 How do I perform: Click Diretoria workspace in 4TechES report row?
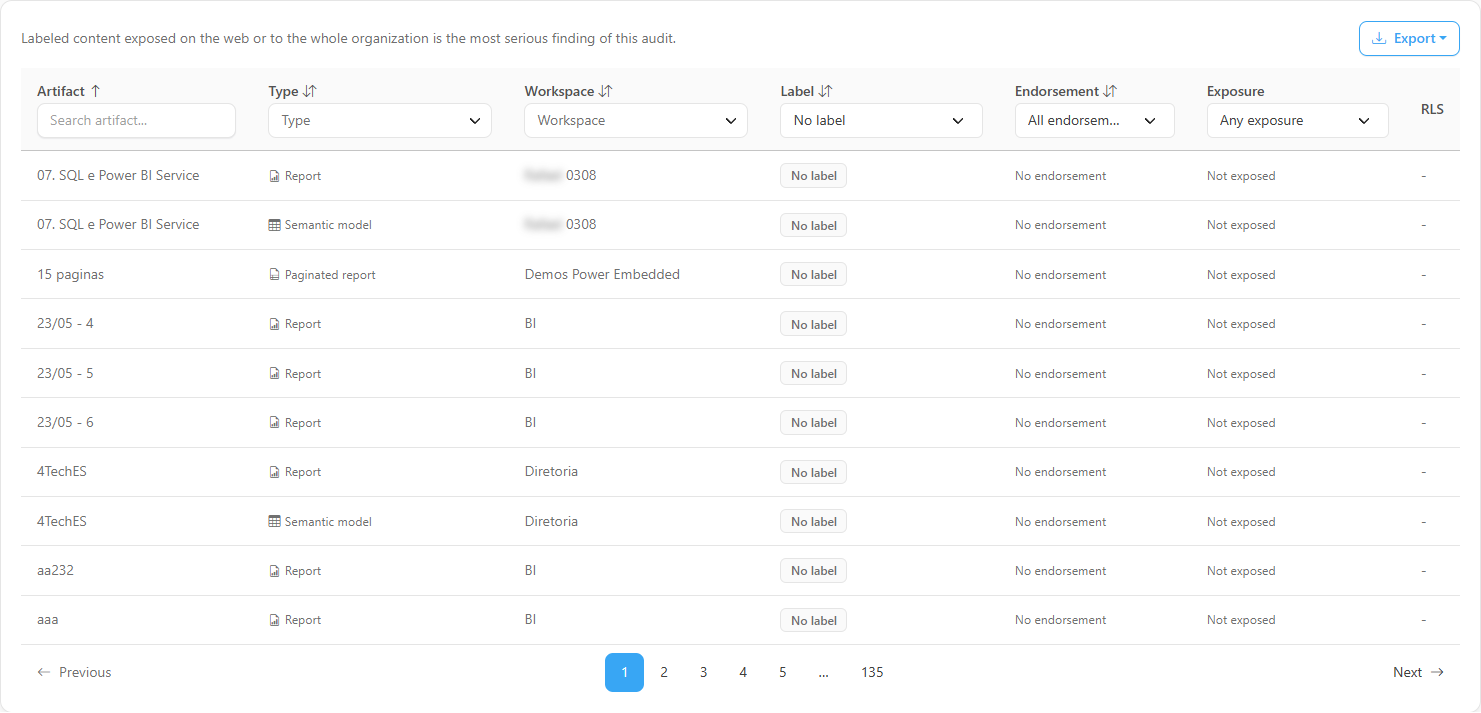(551, 472)
